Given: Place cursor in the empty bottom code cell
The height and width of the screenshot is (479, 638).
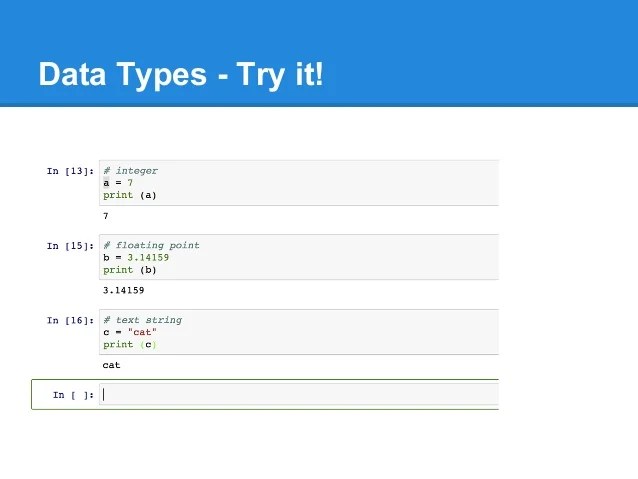Looking at the screenshot, I should point(300,394).
